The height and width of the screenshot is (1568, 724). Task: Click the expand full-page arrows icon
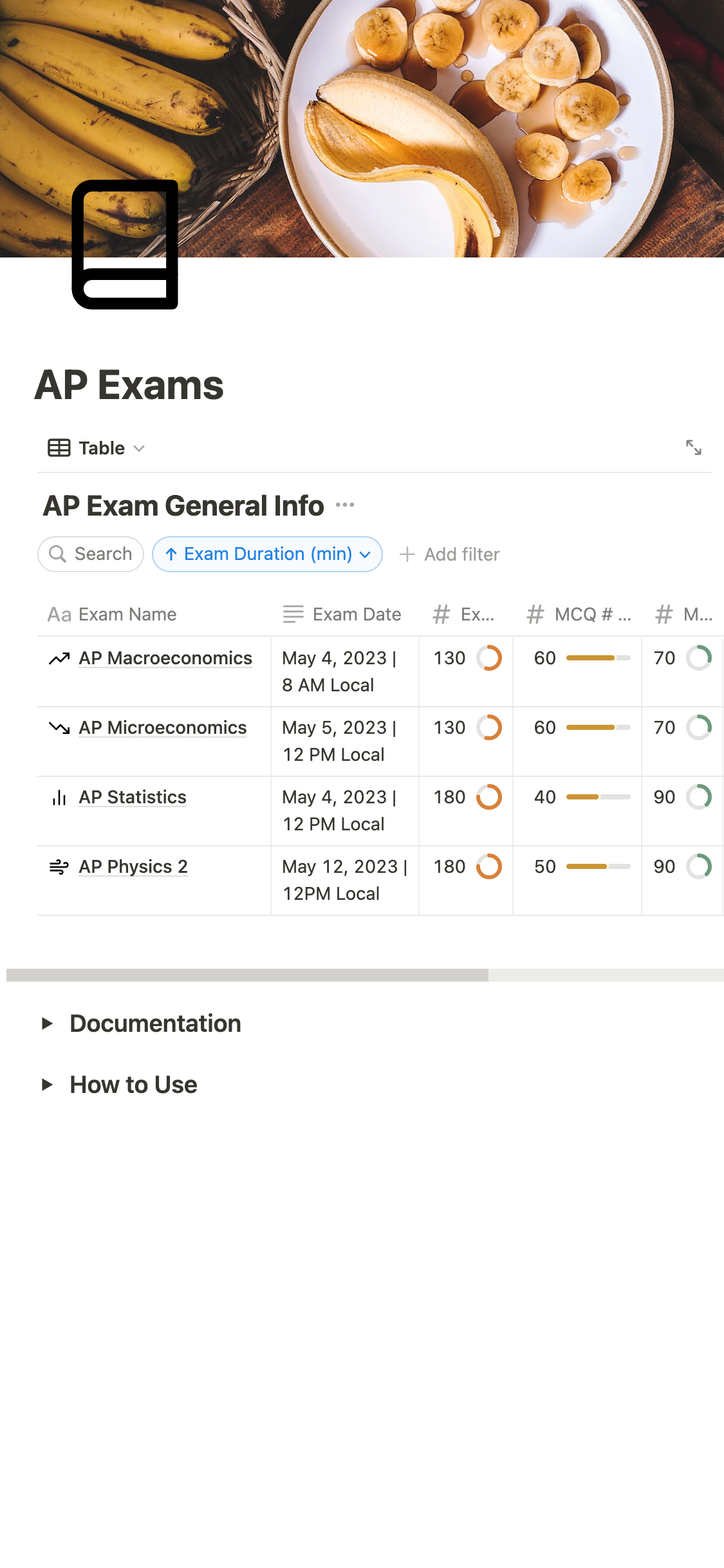click(693, 447)
